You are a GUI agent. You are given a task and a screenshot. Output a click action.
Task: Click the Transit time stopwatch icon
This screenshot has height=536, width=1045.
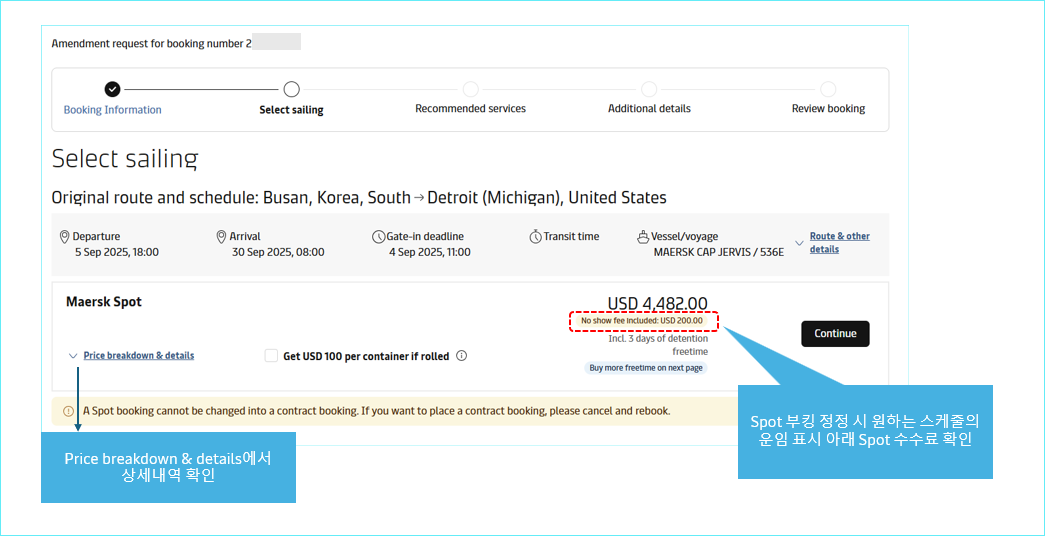click(x=535, y=237)
